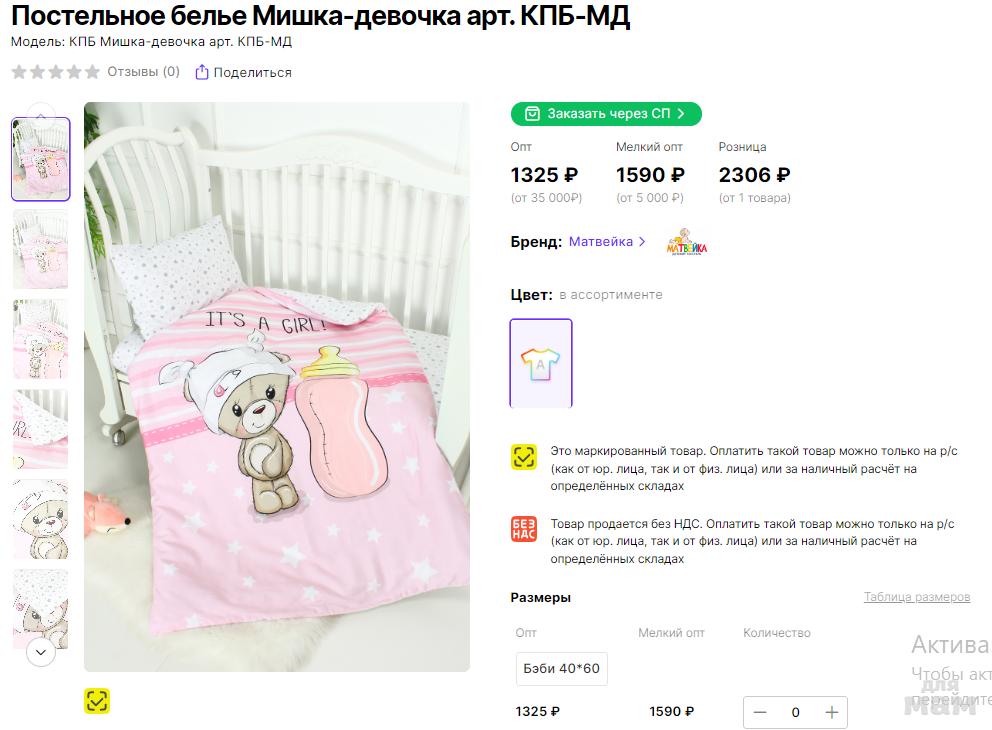Open the main product image
The image size is (992, 730).
click(276, 386)
